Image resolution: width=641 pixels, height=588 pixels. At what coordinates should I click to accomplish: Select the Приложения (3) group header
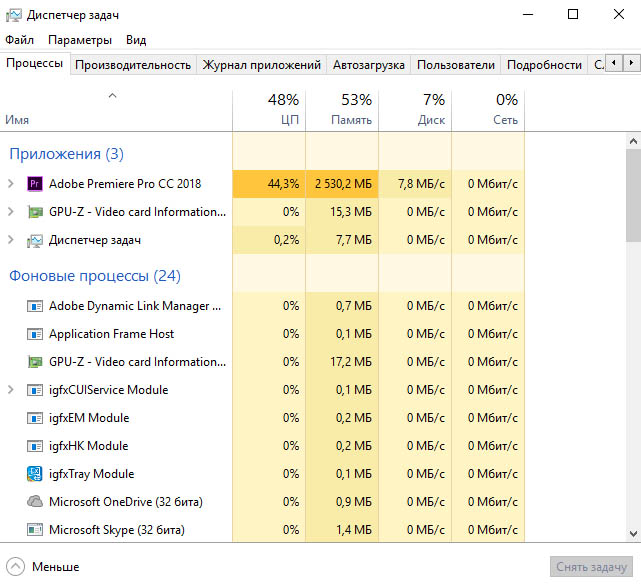tap(66, 154)
